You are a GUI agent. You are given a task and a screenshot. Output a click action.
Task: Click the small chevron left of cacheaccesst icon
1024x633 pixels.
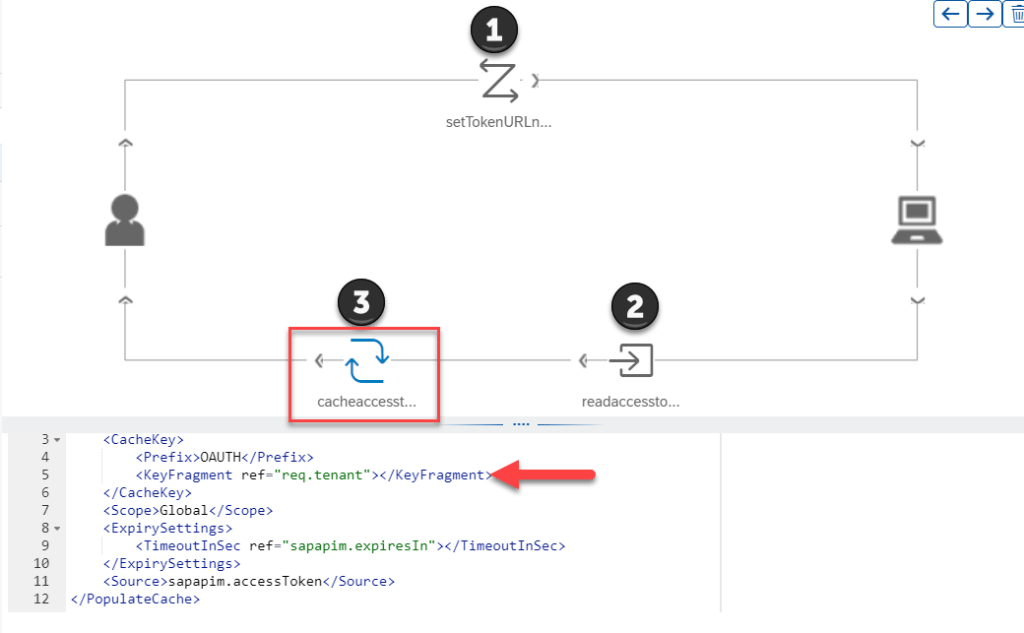[318, 360]
